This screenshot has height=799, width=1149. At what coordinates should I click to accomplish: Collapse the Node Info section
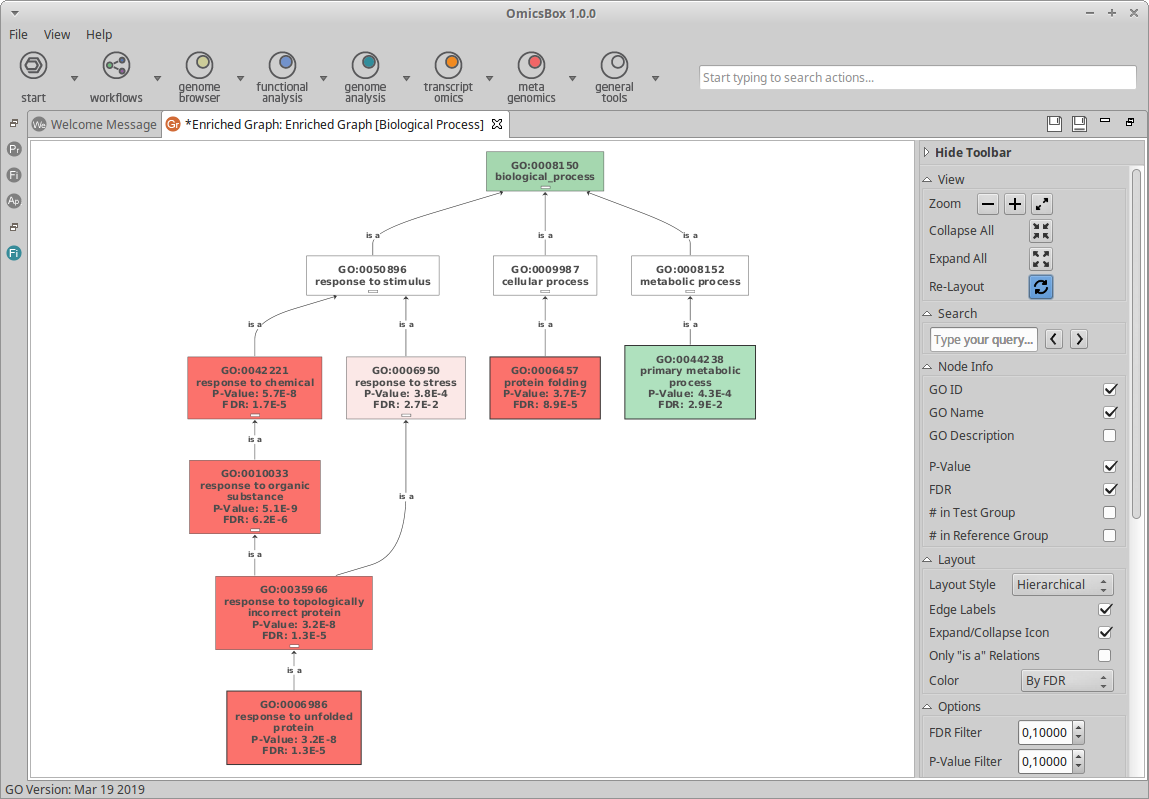[x=928, y=367]
